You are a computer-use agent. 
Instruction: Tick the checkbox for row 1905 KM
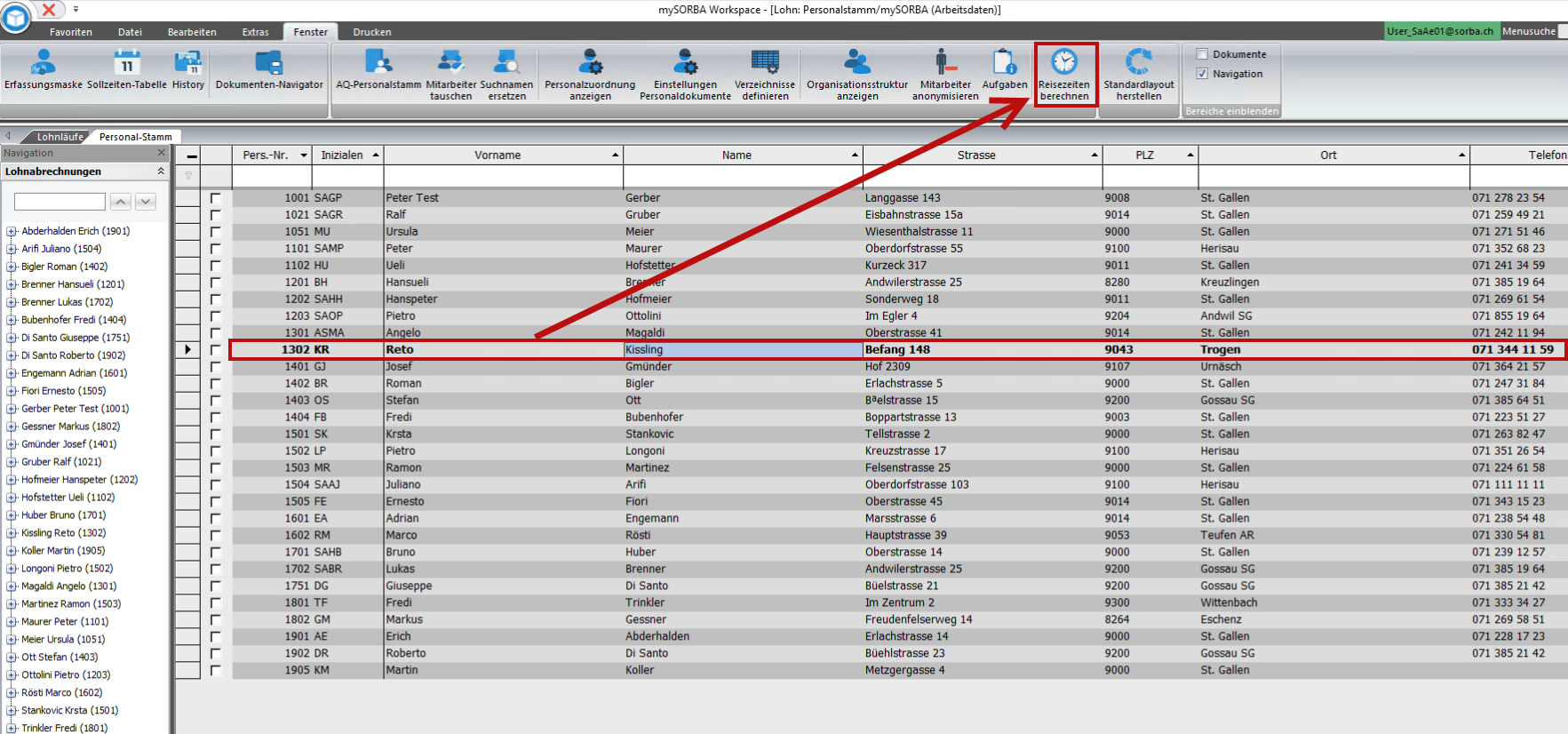pyautogui.click(x=215, y=671)
